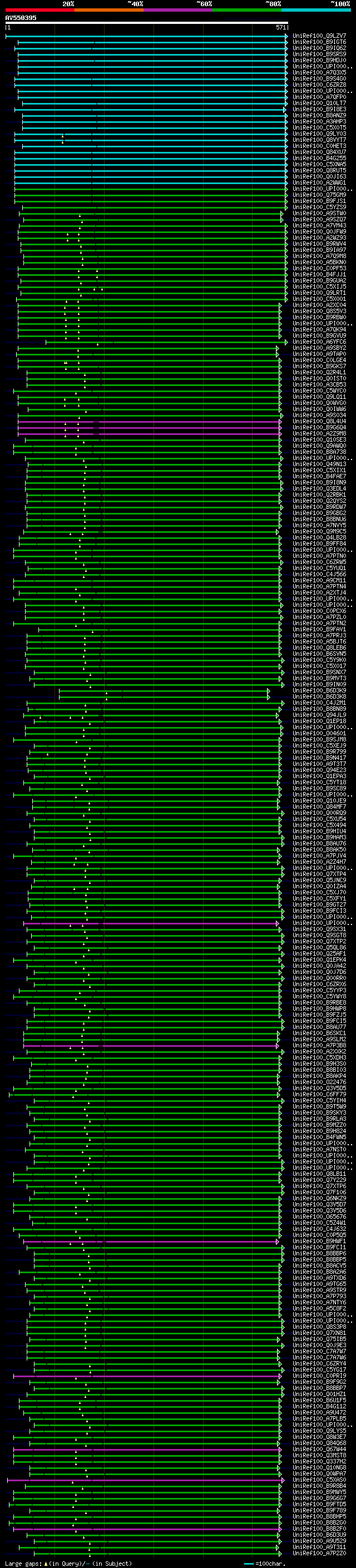Screen dimensions: 356x1568
Task: Select the label UniRef100_Q9LRT1
Action: click(319, 293)
